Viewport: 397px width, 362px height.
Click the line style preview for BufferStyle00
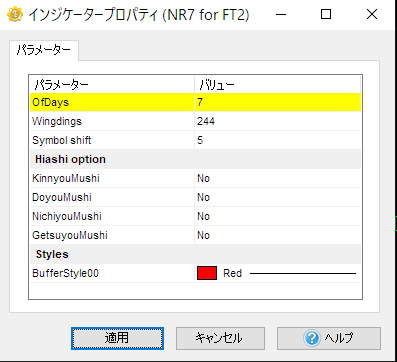[x=303, y=274]
